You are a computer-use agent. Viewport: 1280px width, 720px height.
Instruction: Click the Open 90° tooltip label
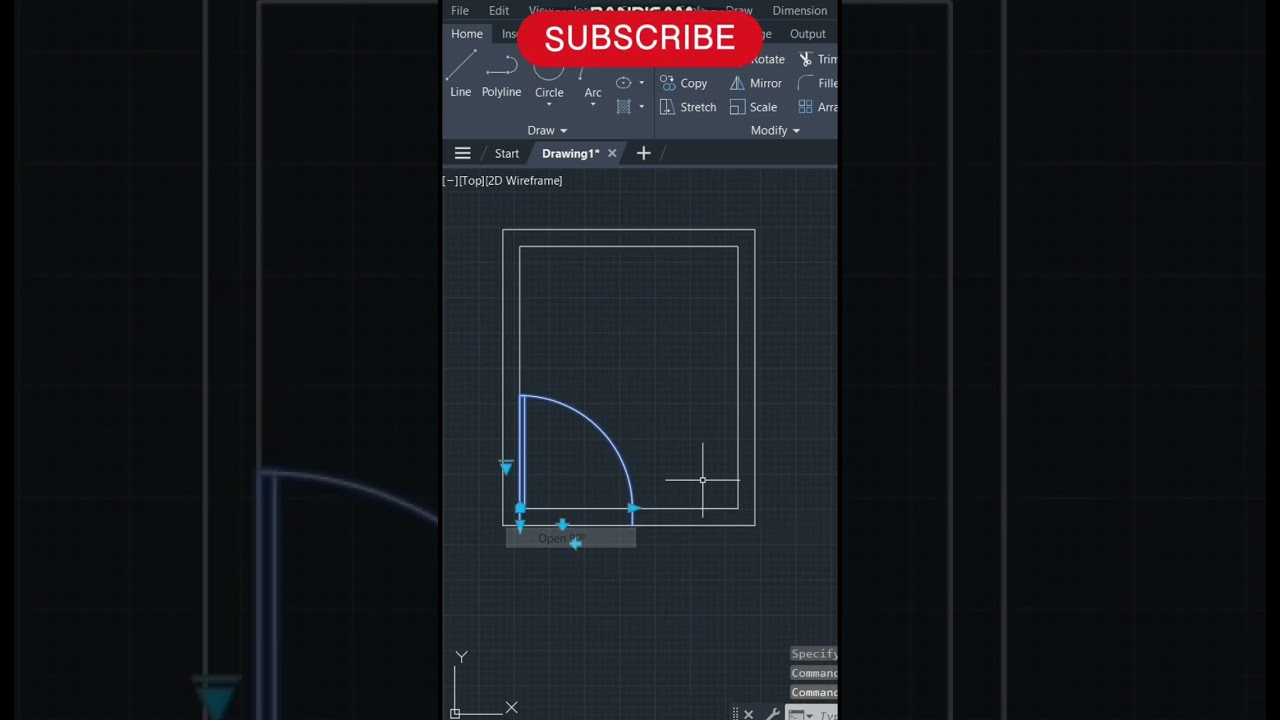tap(570, 539)
